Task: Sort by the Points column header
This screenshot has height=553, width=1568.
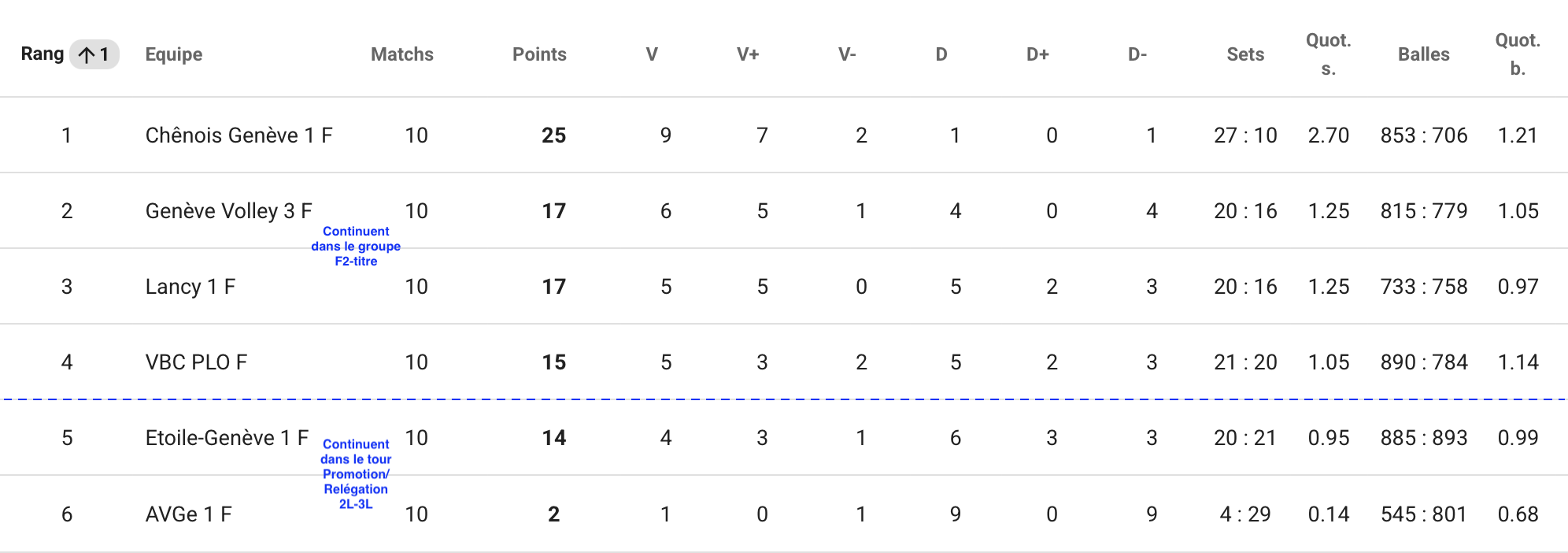Action: [x=539, y=54]
